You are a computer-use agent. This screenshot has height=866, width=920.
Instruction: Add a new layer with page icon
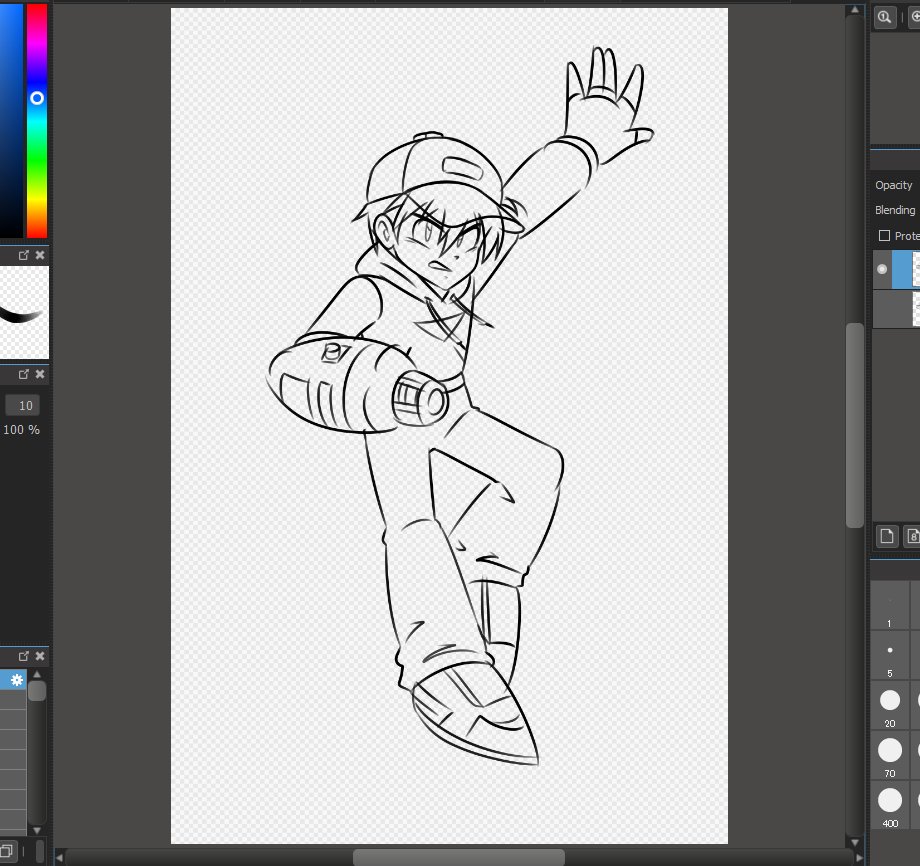coord(887,536)
